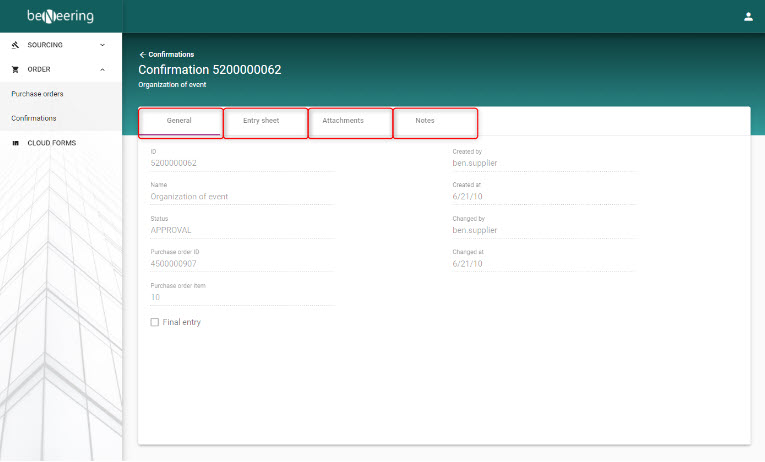This screenshot has width=765, height=462.
Task: Toggle the Final entry checkbox
Action: (154, 322)
